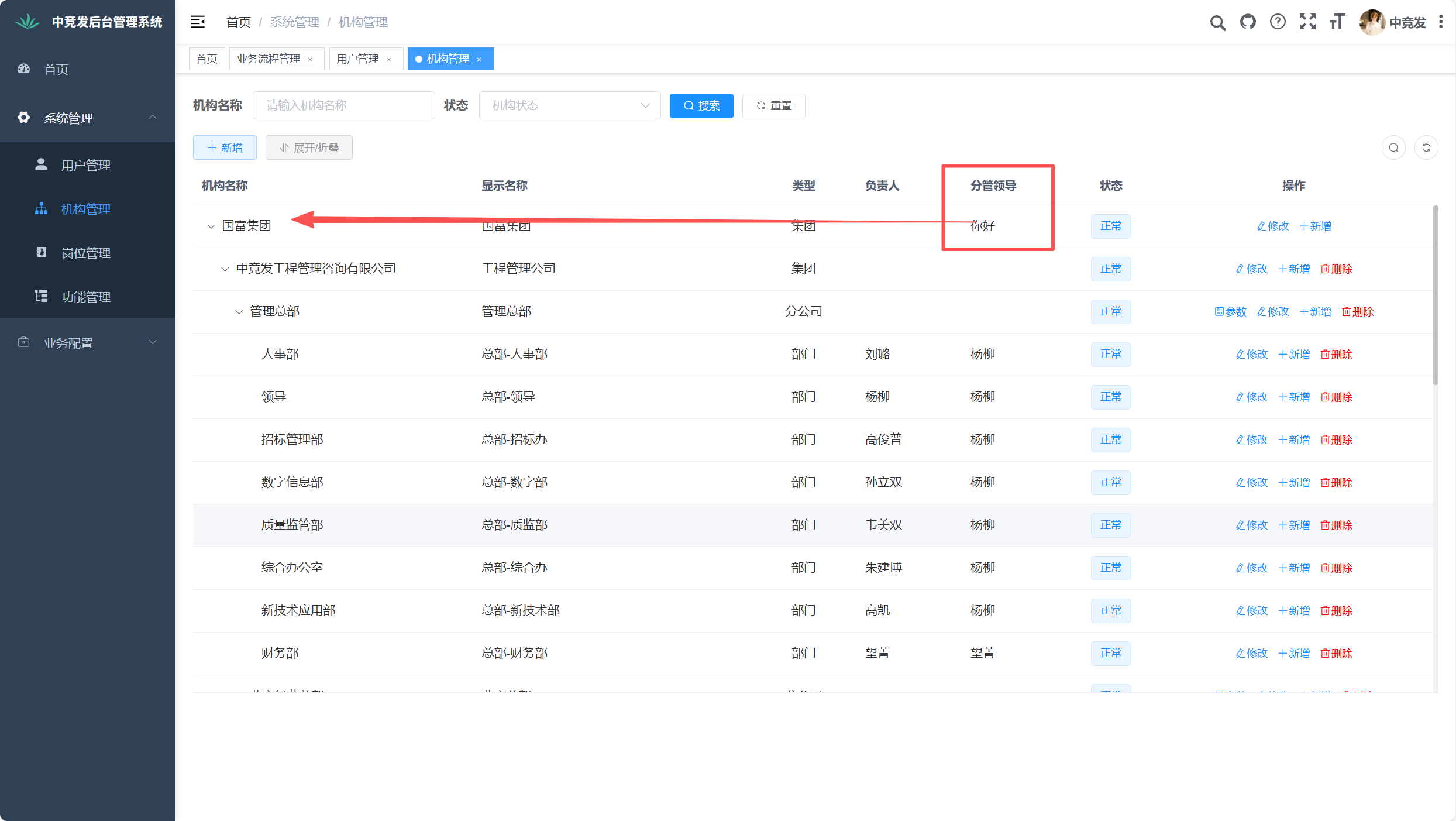Open the GitHub source link icon

pos(1248,22)
